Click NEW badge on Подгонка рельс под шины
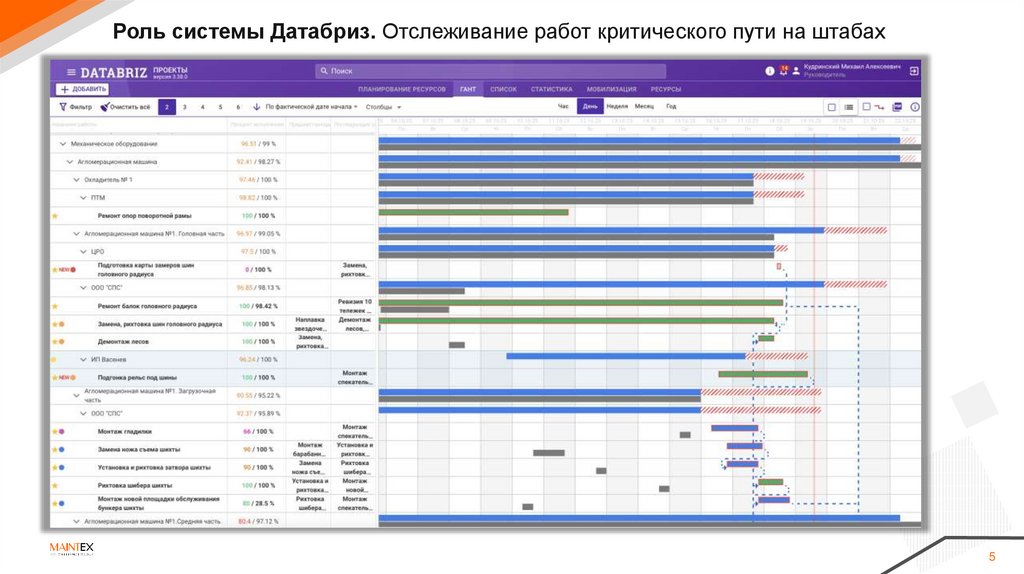Screen dimensions: 1024x574 [x=65, y=377]
